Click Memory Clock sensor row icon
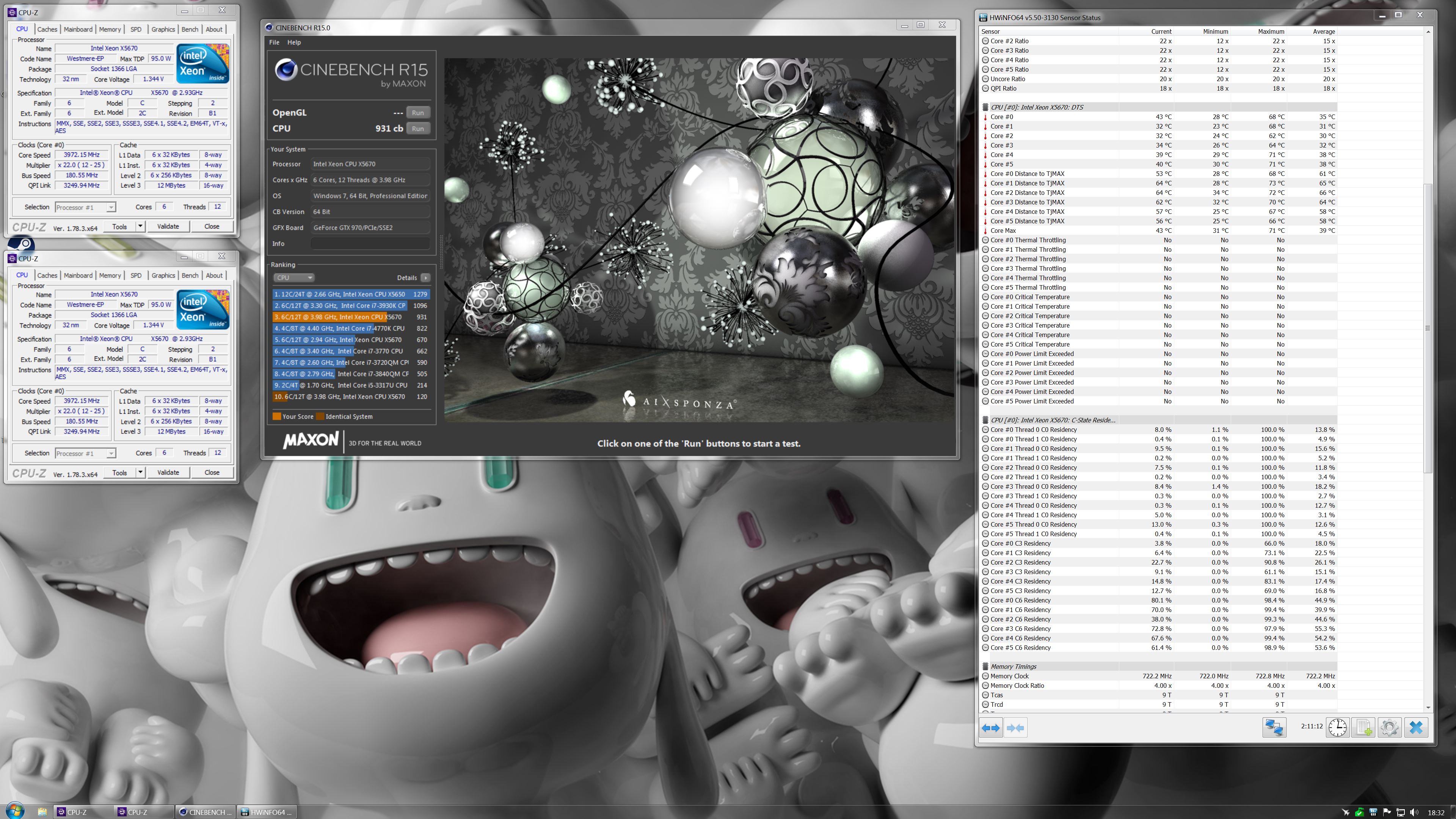The width and height of the screenshot is (1456, 819). coord(986,676)
